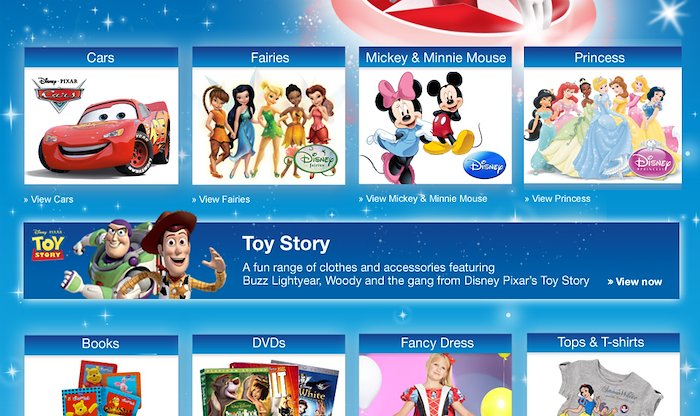The height and width of the screenshot is (416, 700).
Task: Click the blue Disney logo badge
Action: pos(484,166)
